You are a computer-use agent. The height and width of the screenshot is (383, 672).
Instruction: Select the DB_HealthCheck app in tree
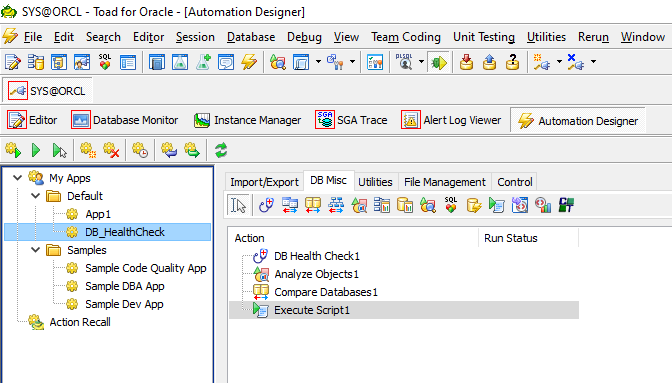tap(108, 232)
